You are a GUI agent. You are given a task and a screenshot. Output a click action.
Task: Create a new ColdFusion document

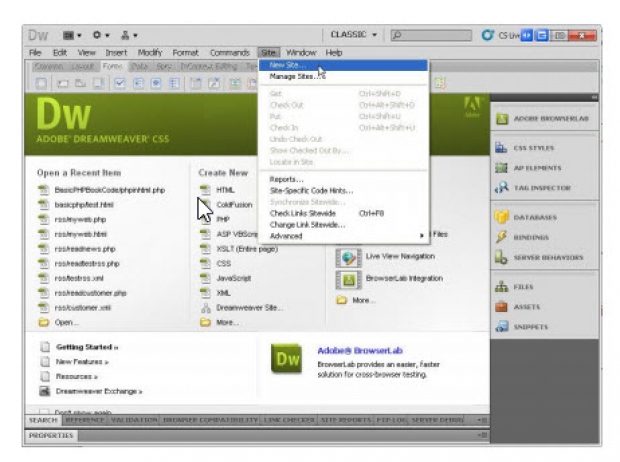pyautogui.click(x=234, y=204)
